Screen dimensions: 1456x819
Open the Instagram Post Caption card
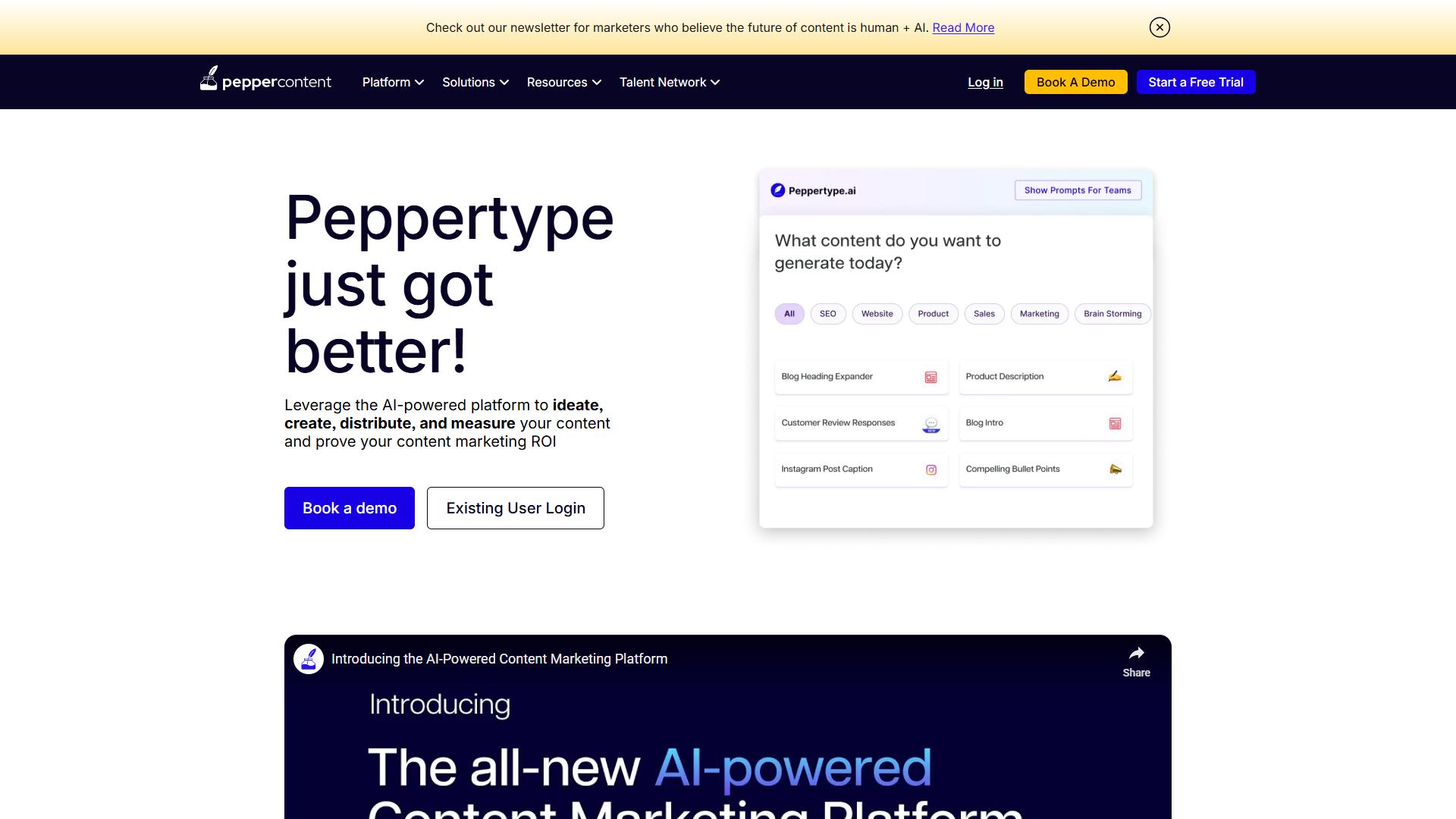(x=861, y=469)
